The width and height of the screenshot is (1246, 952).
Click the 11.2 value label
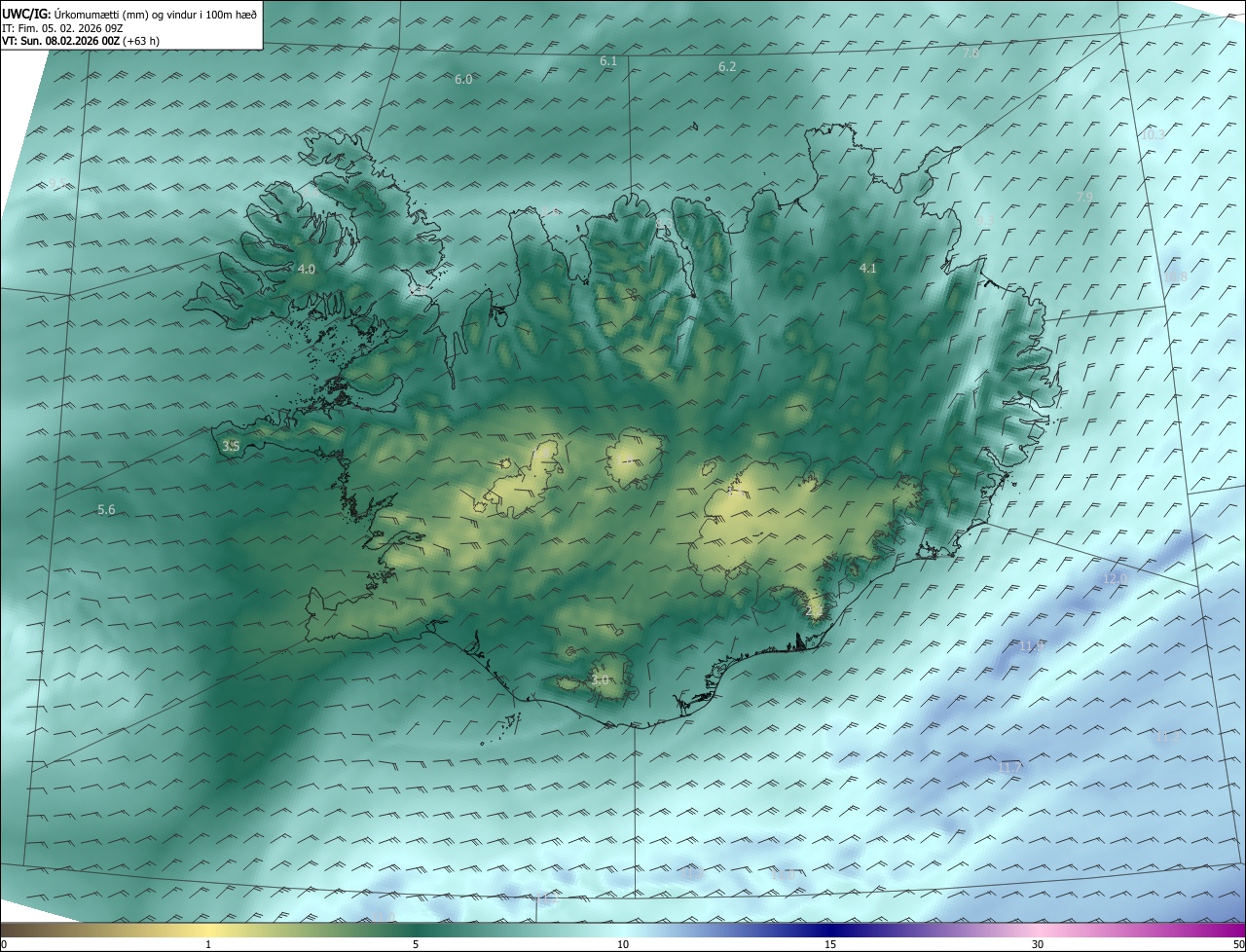coord(1167,738)
